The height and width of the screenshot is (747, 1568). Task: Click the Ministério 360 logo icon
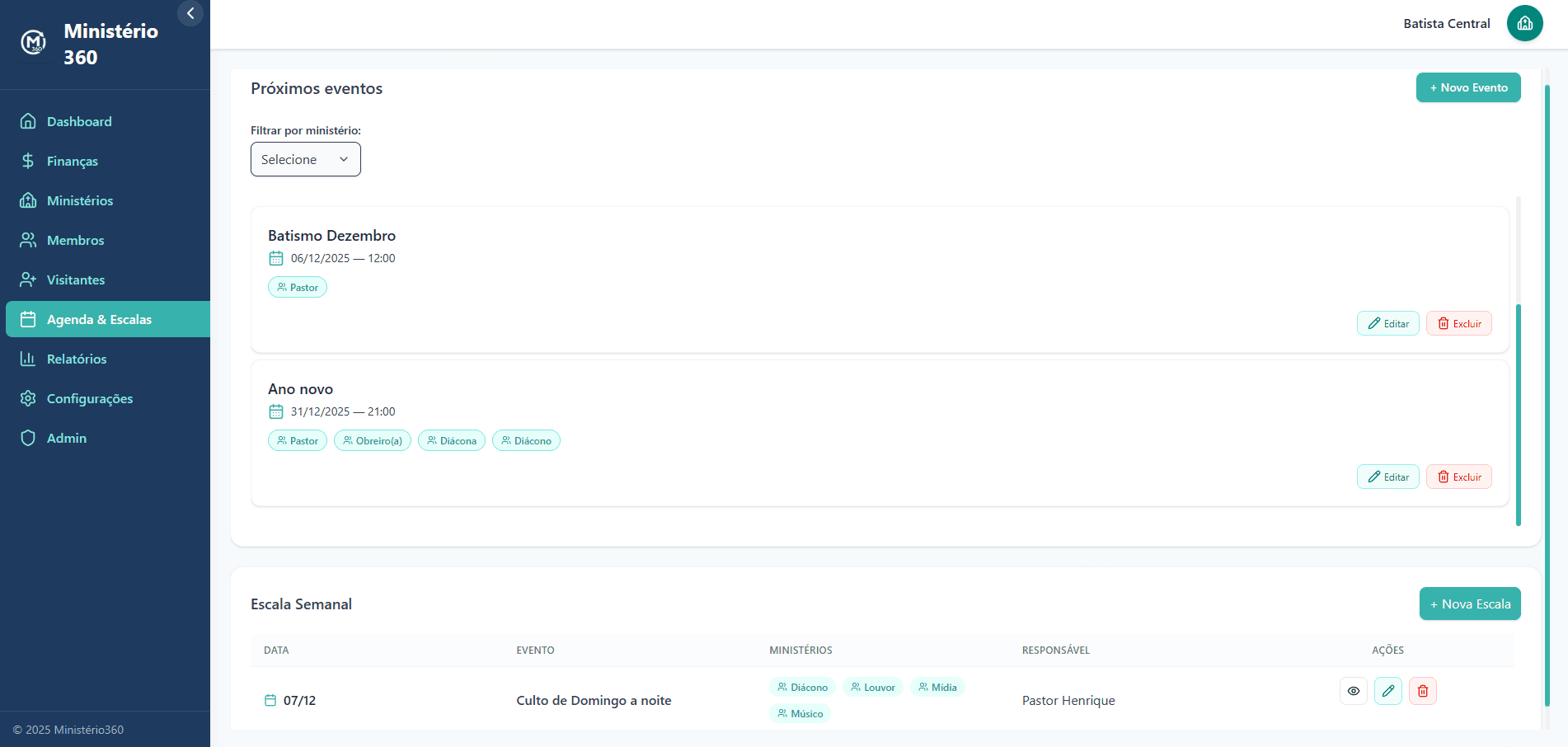[34, 43]
